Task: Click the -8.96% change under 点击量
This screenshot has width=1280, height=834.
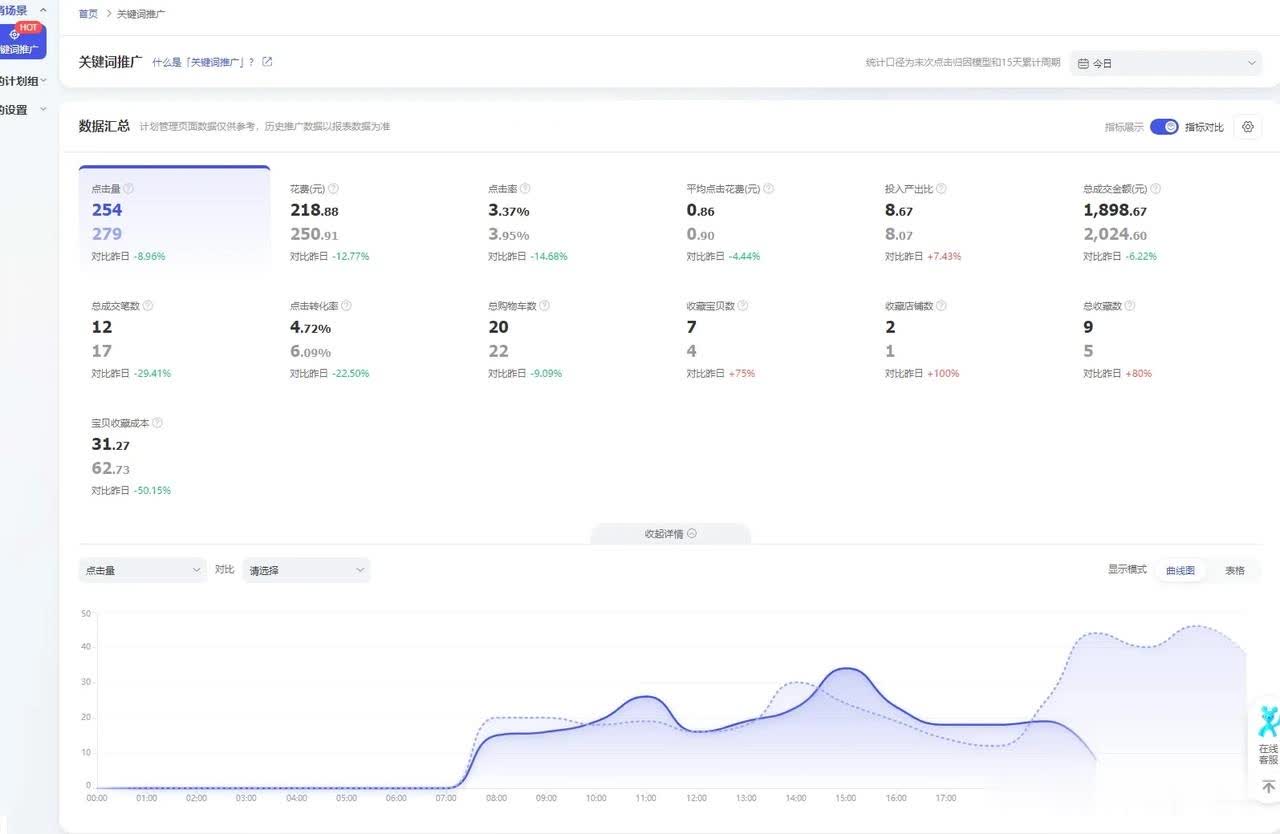Action: 149,256
